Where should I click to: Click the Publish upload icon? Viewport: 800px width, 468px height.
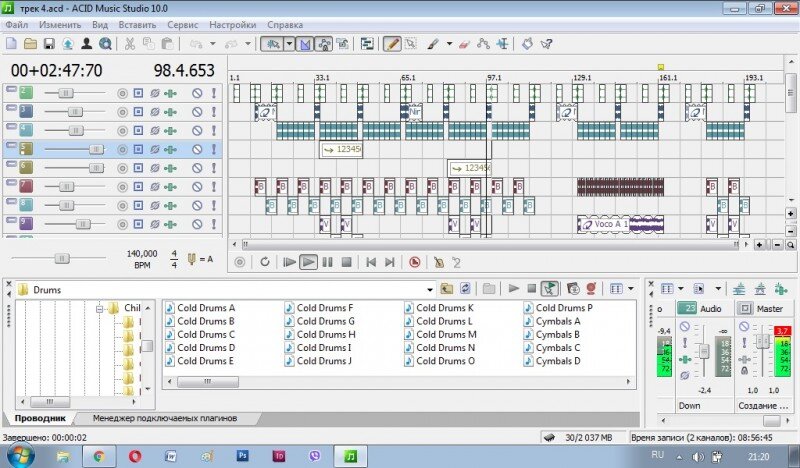(x=68, y=44)
